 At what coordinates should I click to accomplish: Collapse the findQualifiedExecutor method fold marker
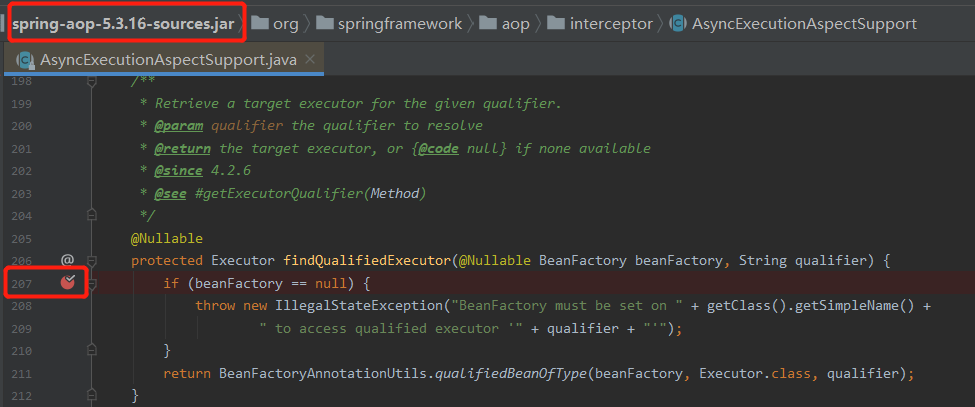(91, 260)
